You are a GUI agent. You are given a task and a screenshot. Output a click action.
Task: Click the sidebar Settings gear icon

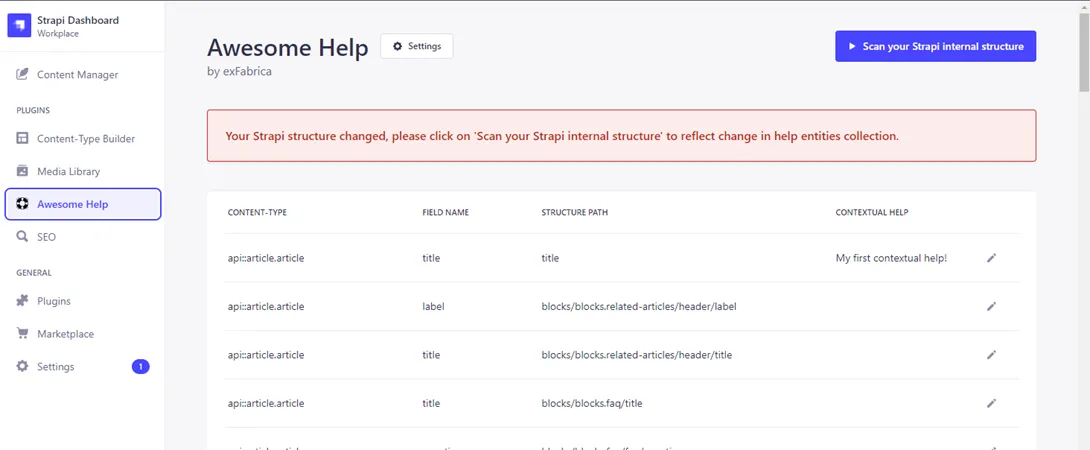pos(22,367)
